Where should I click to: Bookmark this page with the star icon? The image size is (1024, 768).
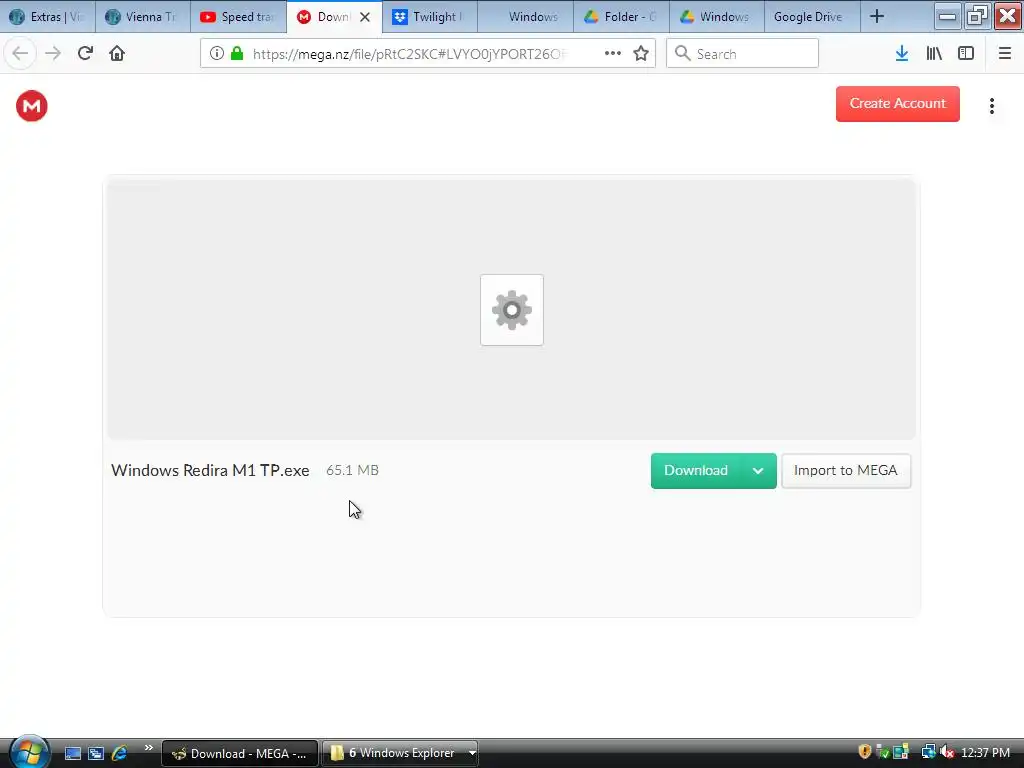[641, 54]
